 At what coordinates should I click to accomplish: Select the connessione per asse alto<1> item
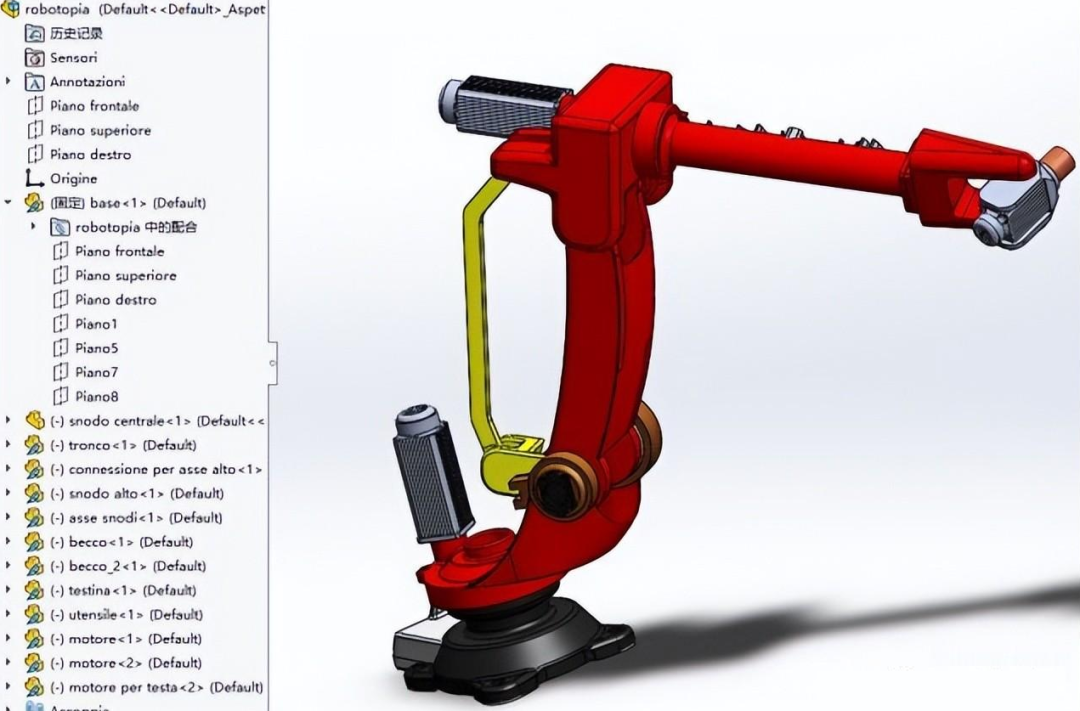click(151, 469)
